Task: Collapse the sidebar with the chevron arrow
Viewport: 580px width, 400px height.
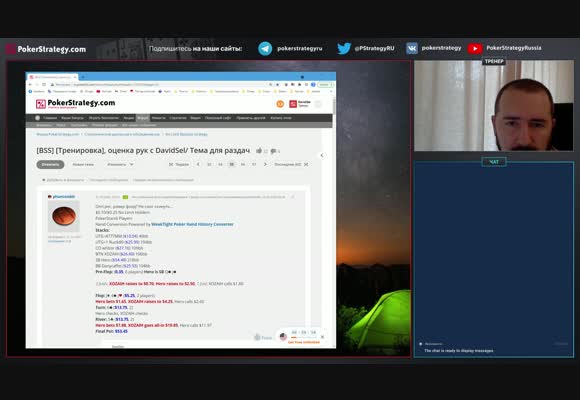Action: (x=322, y=155)
